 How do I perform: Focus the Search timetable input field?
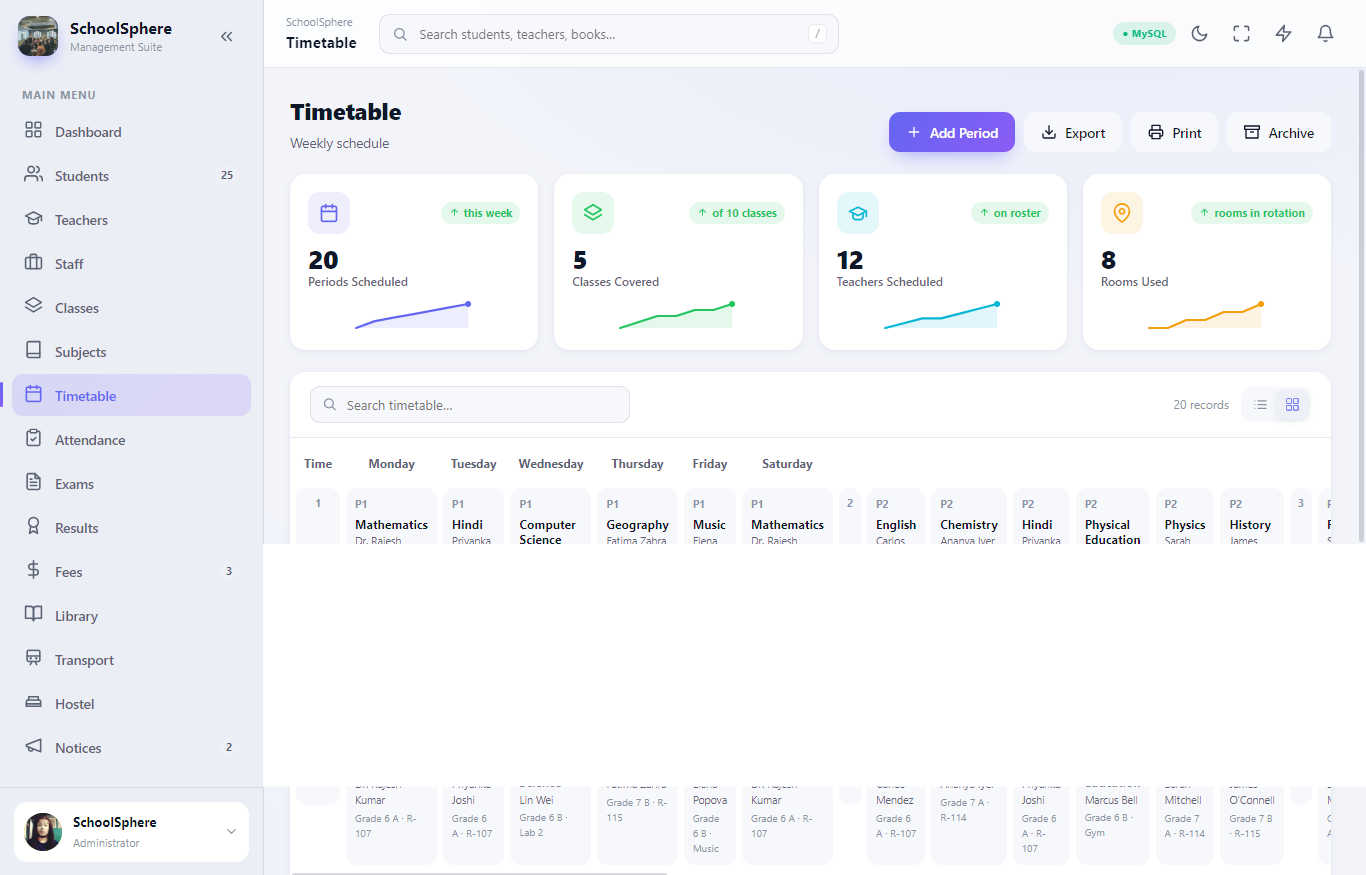click(470, 405)
